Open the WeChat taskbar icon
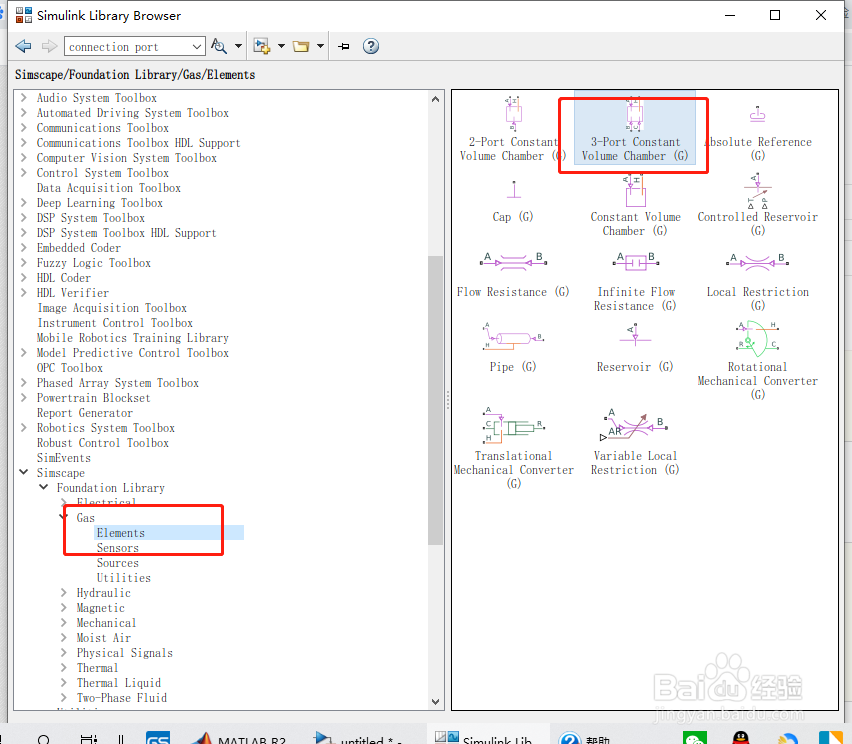852x744 pixels. 695,738
